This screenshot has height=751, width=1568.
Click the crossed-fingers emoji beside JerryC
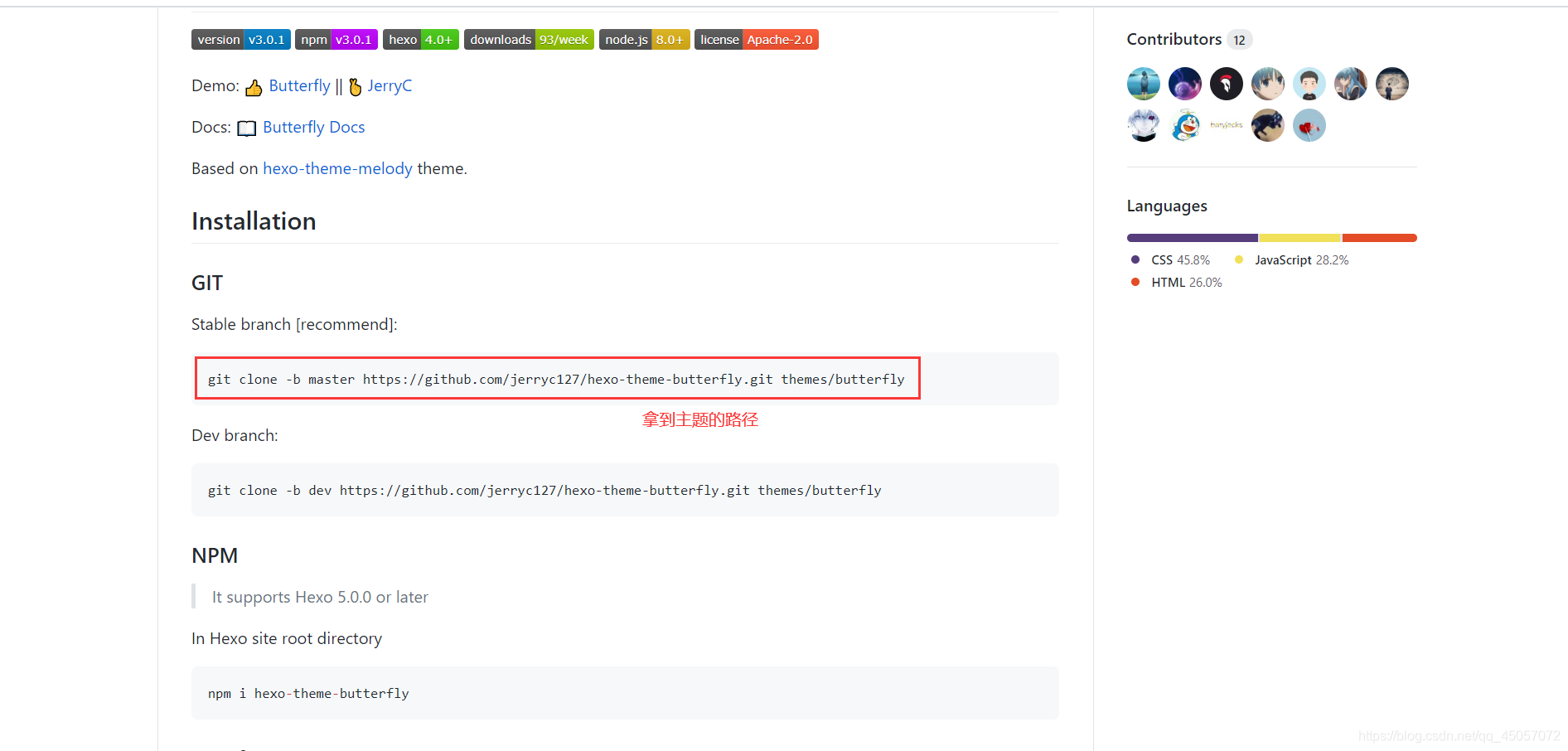pyautogui.click(x=356, y=87)
